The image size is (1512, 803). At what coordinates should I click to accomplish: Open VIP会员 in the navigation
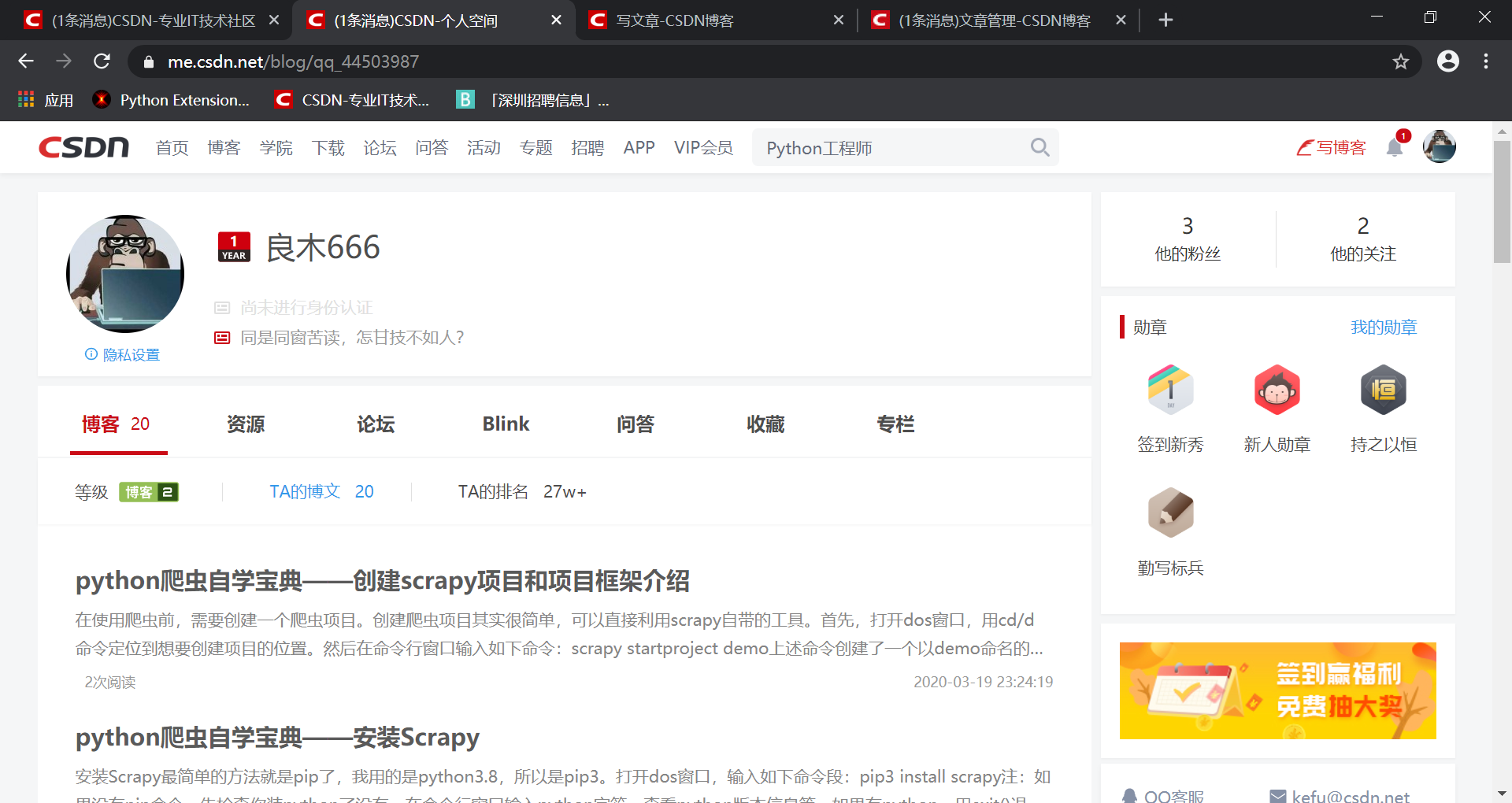point(703,148)
